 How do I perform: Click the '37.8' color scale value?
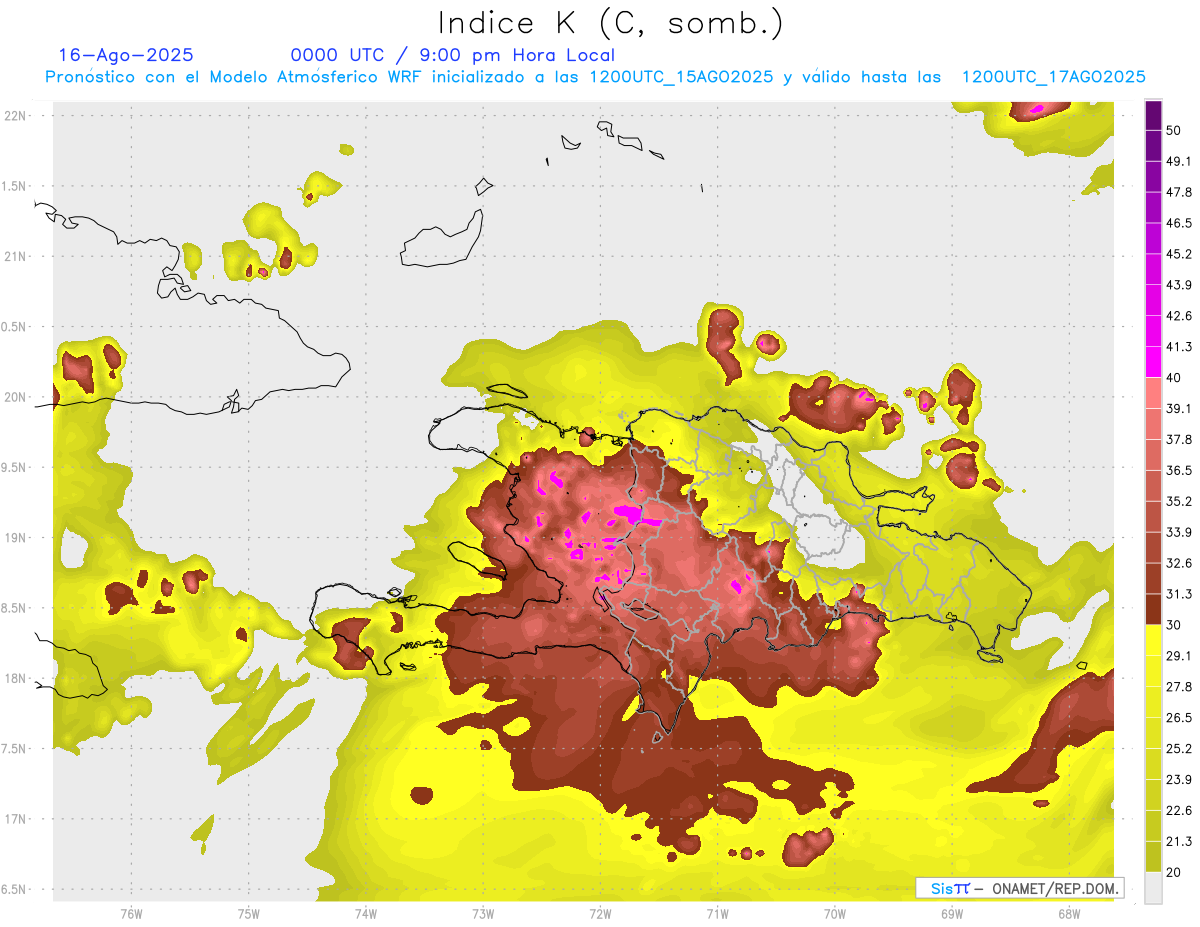[1179, 440]
